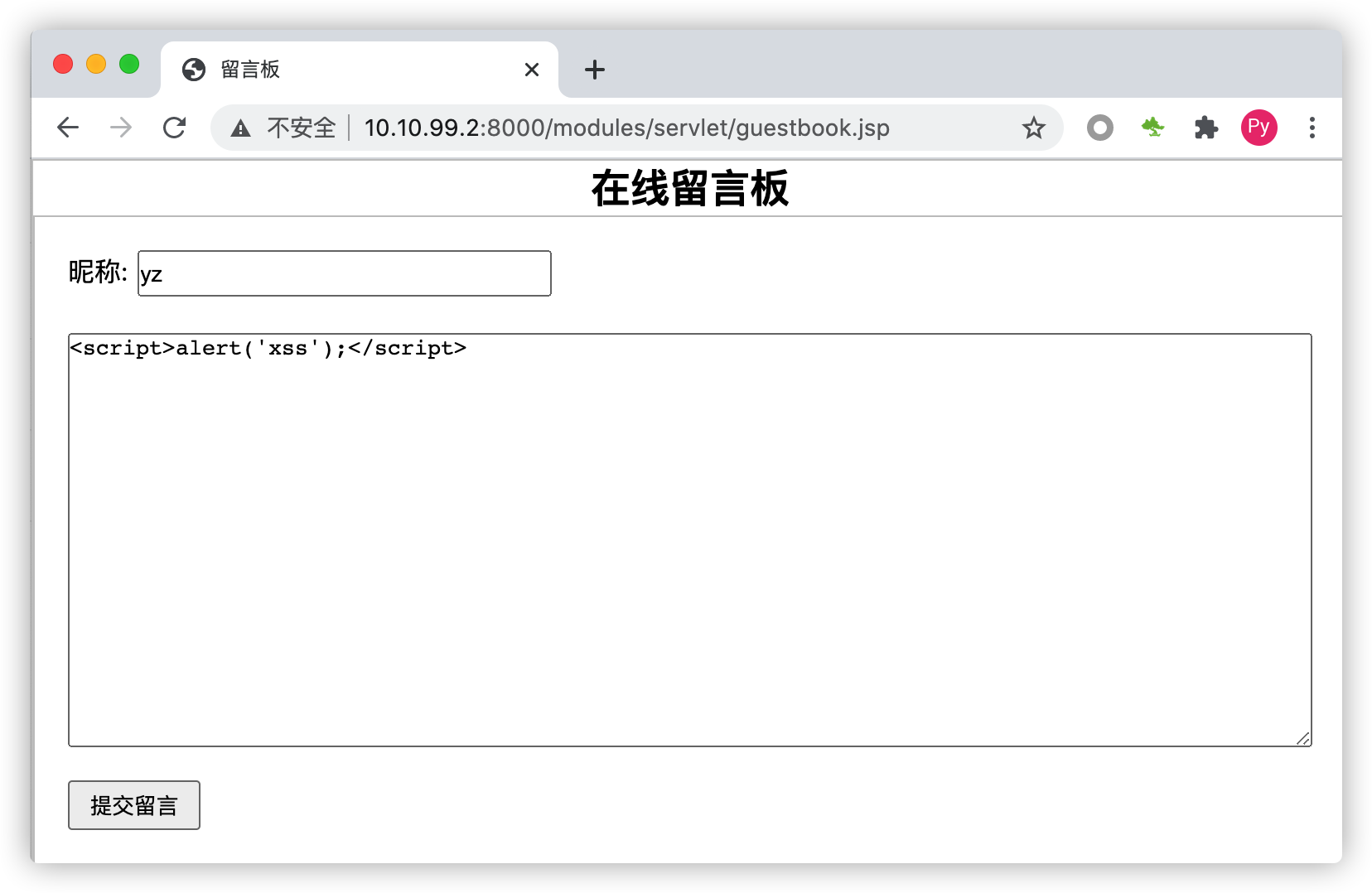The image size is (1372, 893).
Task: Click the textarea resize handle corner
Action: point(1303,738)
